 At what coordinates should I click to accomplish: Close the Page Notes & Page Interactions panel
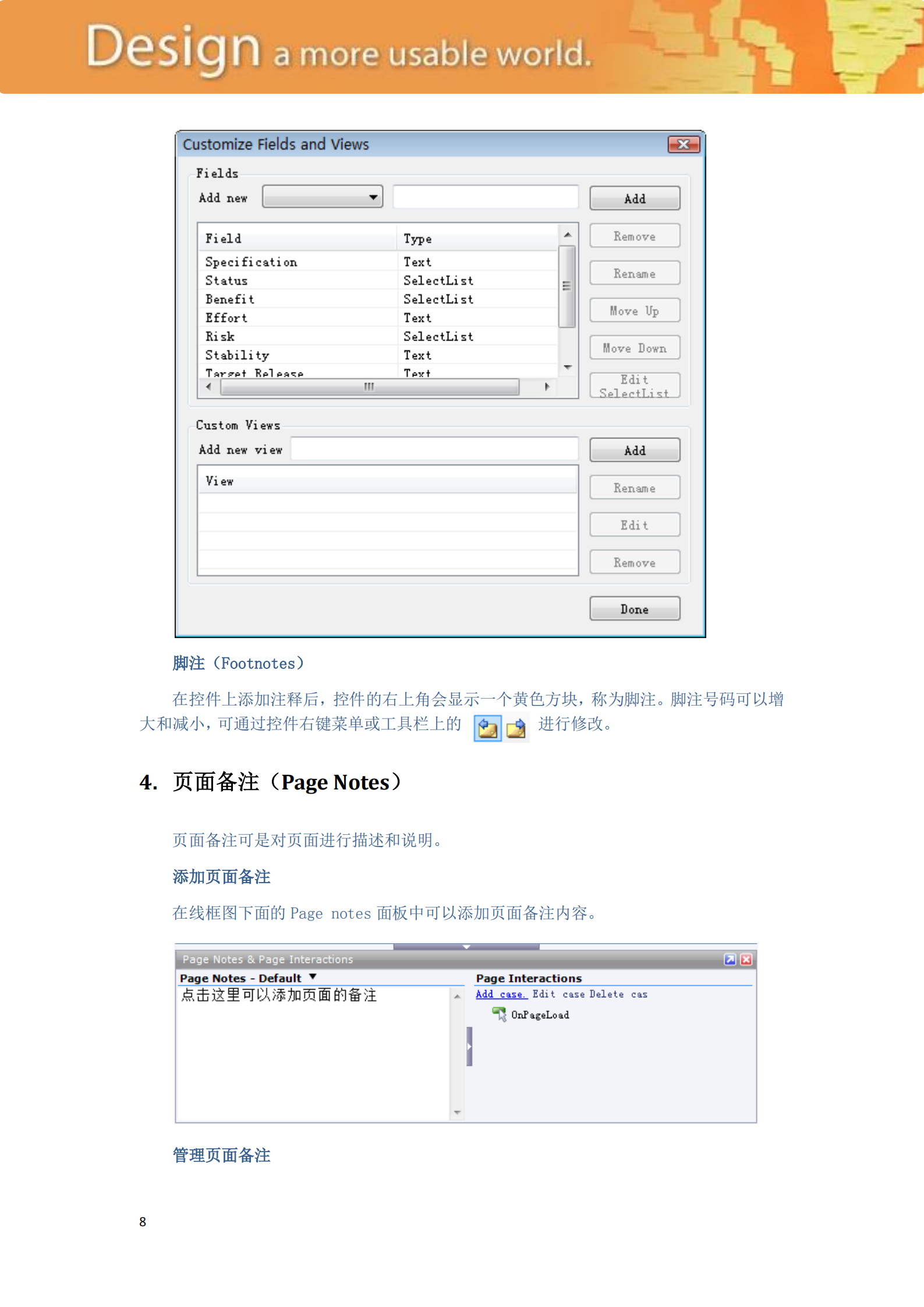coord(746,959)
